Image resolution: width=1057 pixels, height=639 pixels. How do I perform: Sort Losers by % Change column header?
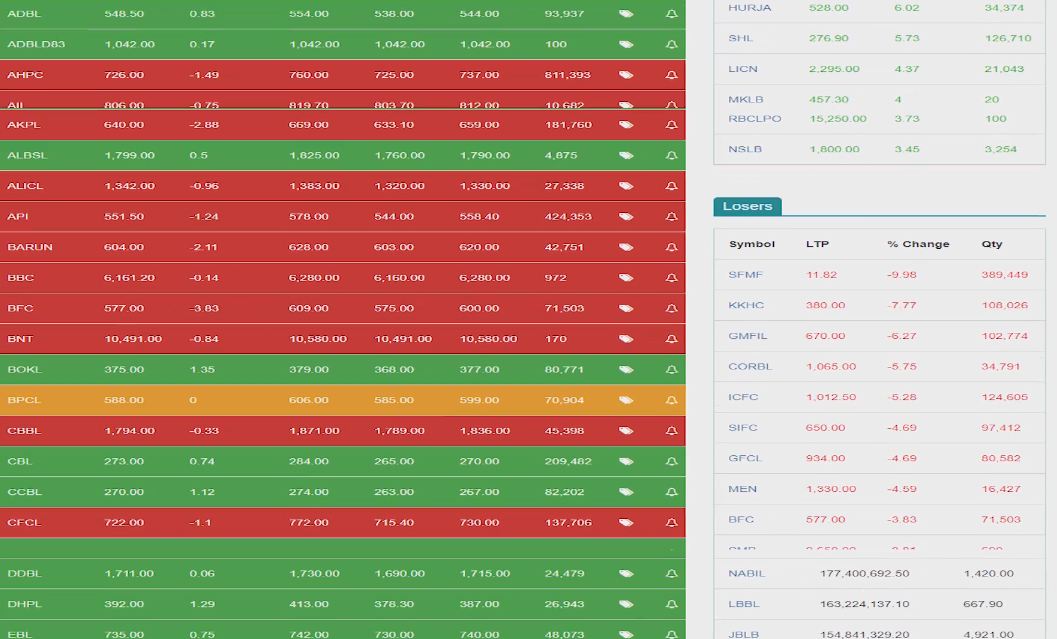click(917, 244)
